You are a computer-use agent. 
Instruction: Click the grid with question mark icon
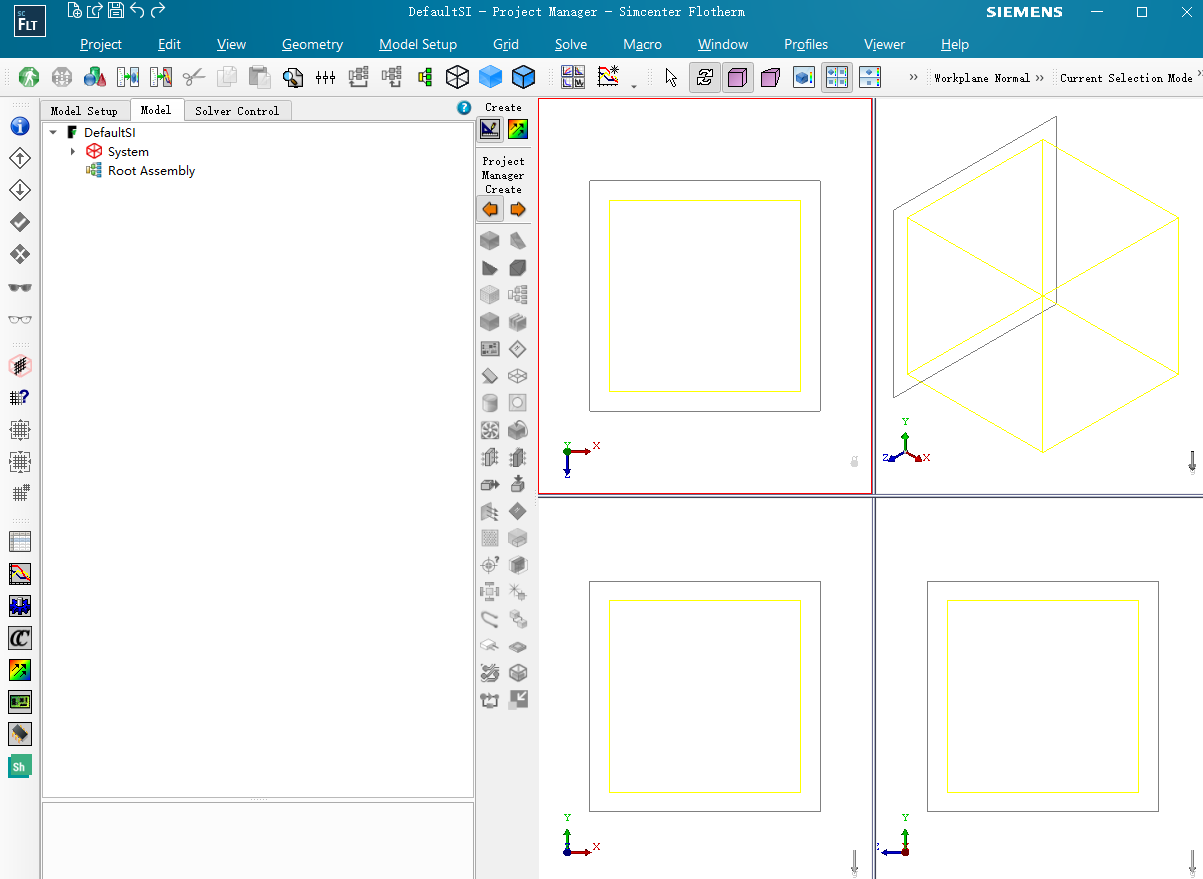point(20,397)
